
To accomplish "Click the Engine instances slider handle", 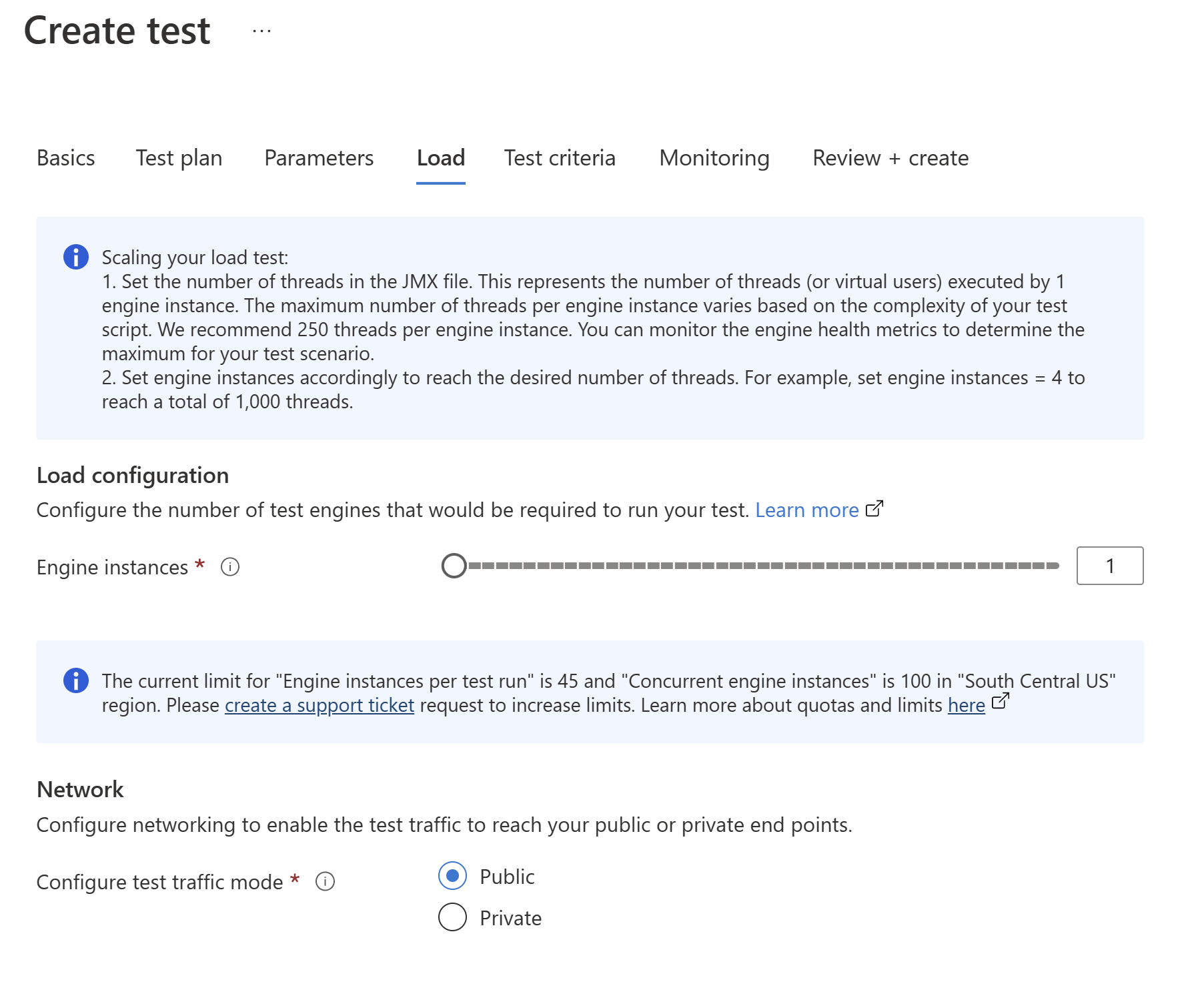I will click(x=454, y=566).
